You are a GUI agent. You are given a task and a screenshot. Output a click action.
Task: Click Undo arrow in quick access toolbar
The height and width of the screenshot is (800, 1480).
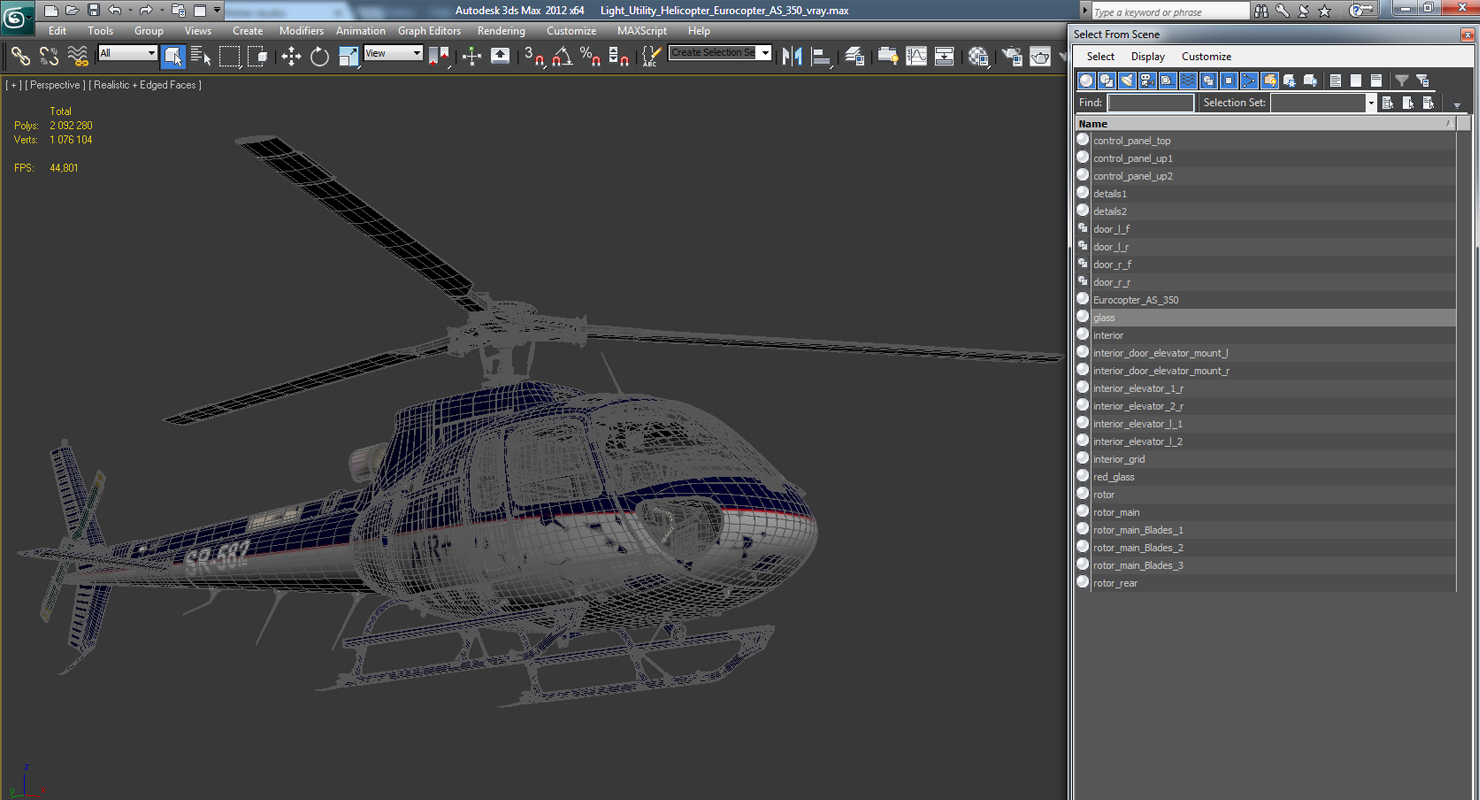coord(115,10)
